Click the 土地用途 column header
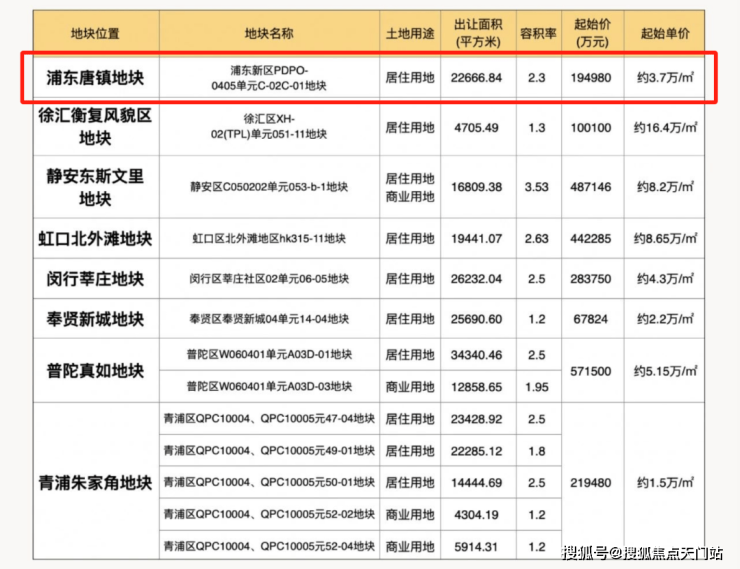 tap(410, 33)
